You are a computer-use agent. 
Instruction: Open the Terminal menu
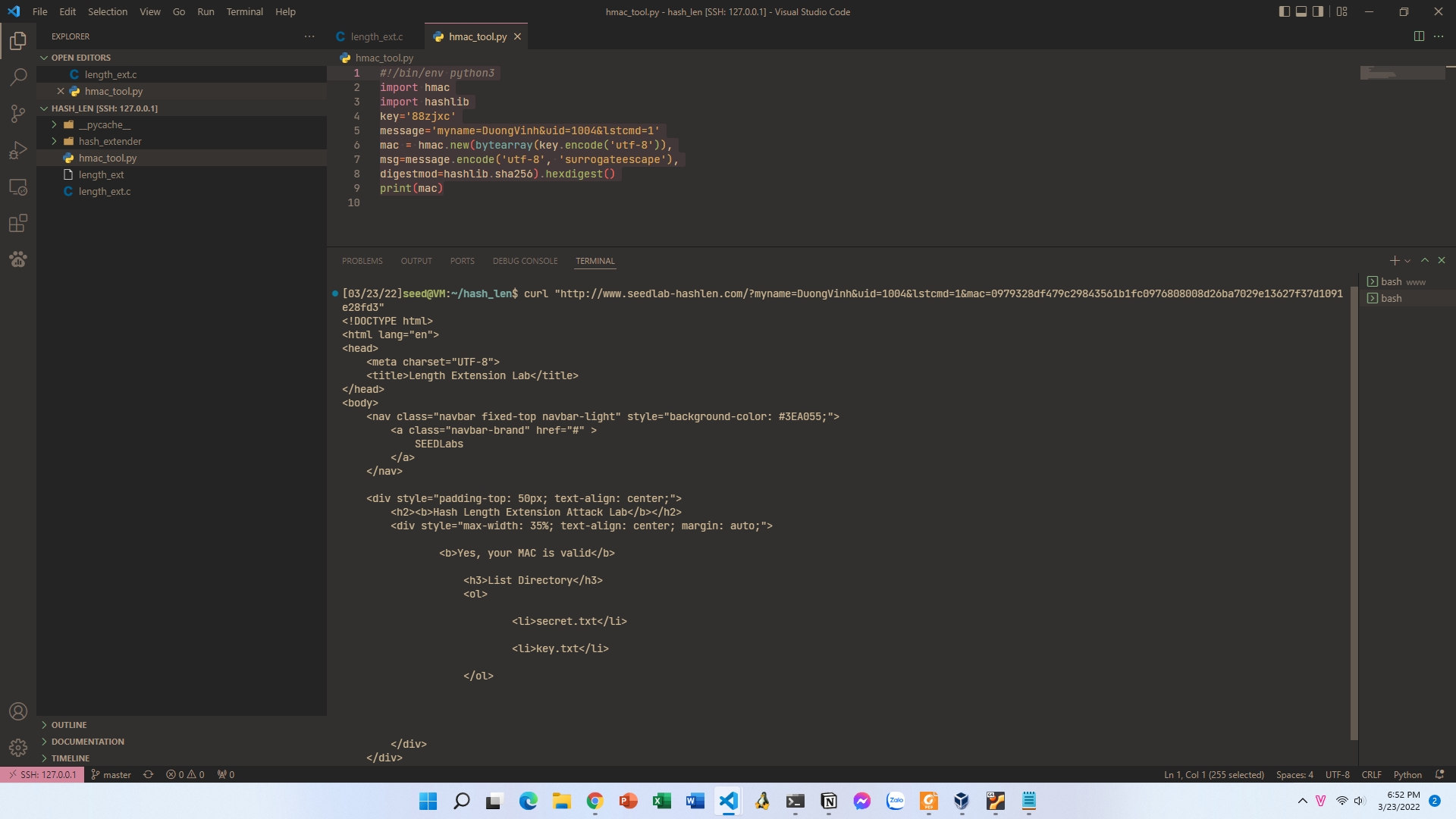click(244, 11)
